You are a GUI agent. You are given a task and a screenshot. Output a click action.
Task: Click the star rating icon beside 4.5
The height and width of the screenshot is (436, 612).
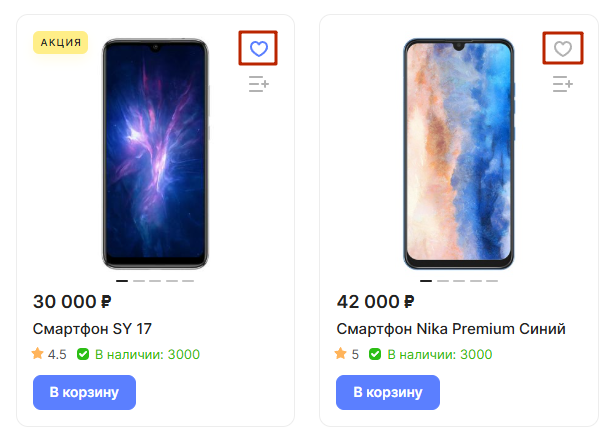(38, 354)
